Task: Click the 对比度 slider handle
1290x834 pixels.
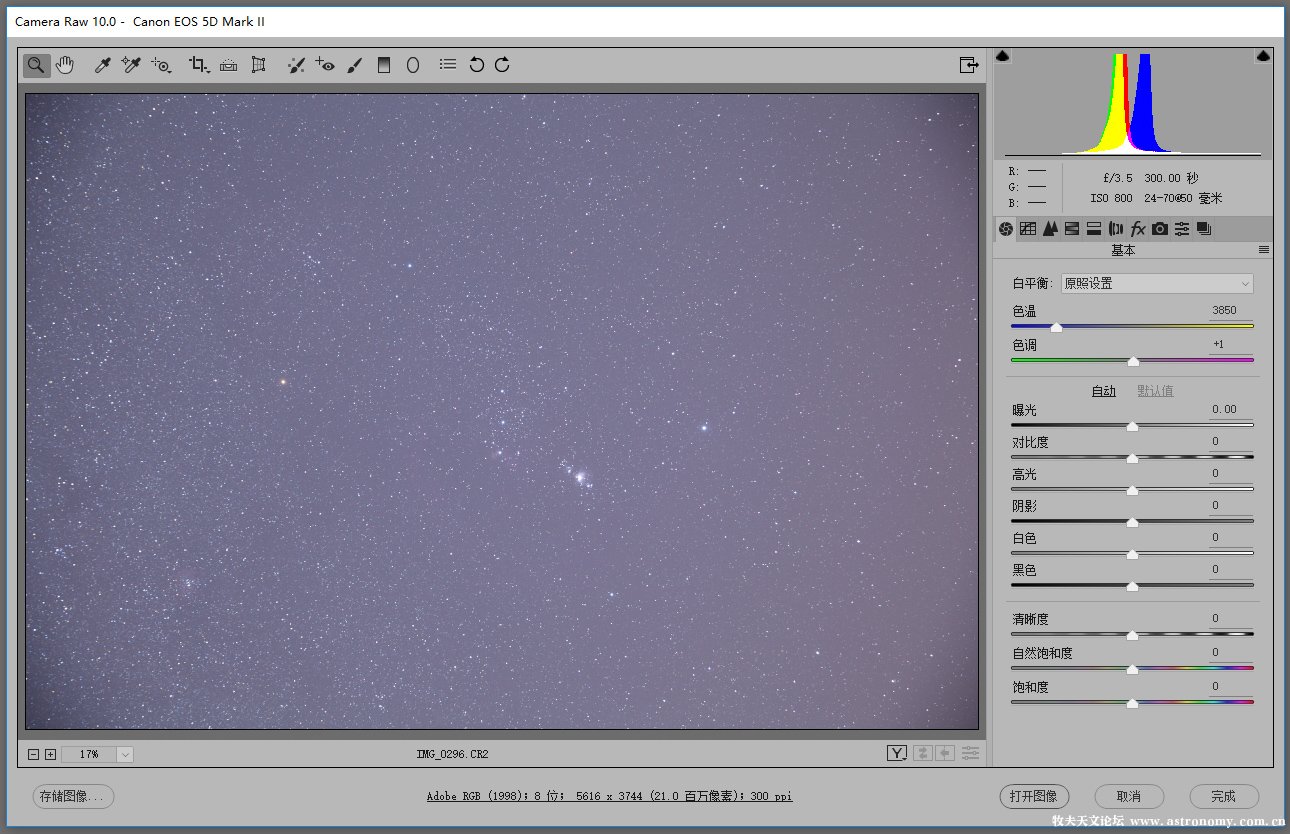Action: [1132, 458]
